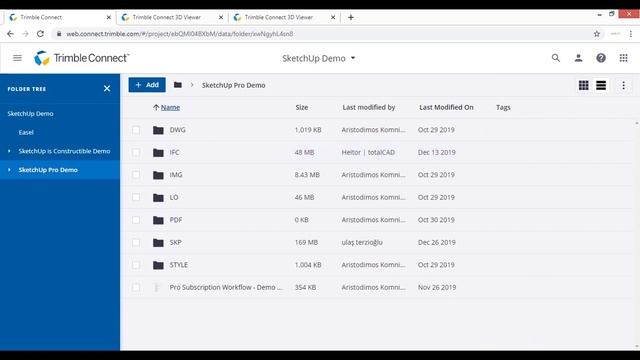Click the PDF folder icon
This screenshot has height=360, width=640.
point(158,220)
